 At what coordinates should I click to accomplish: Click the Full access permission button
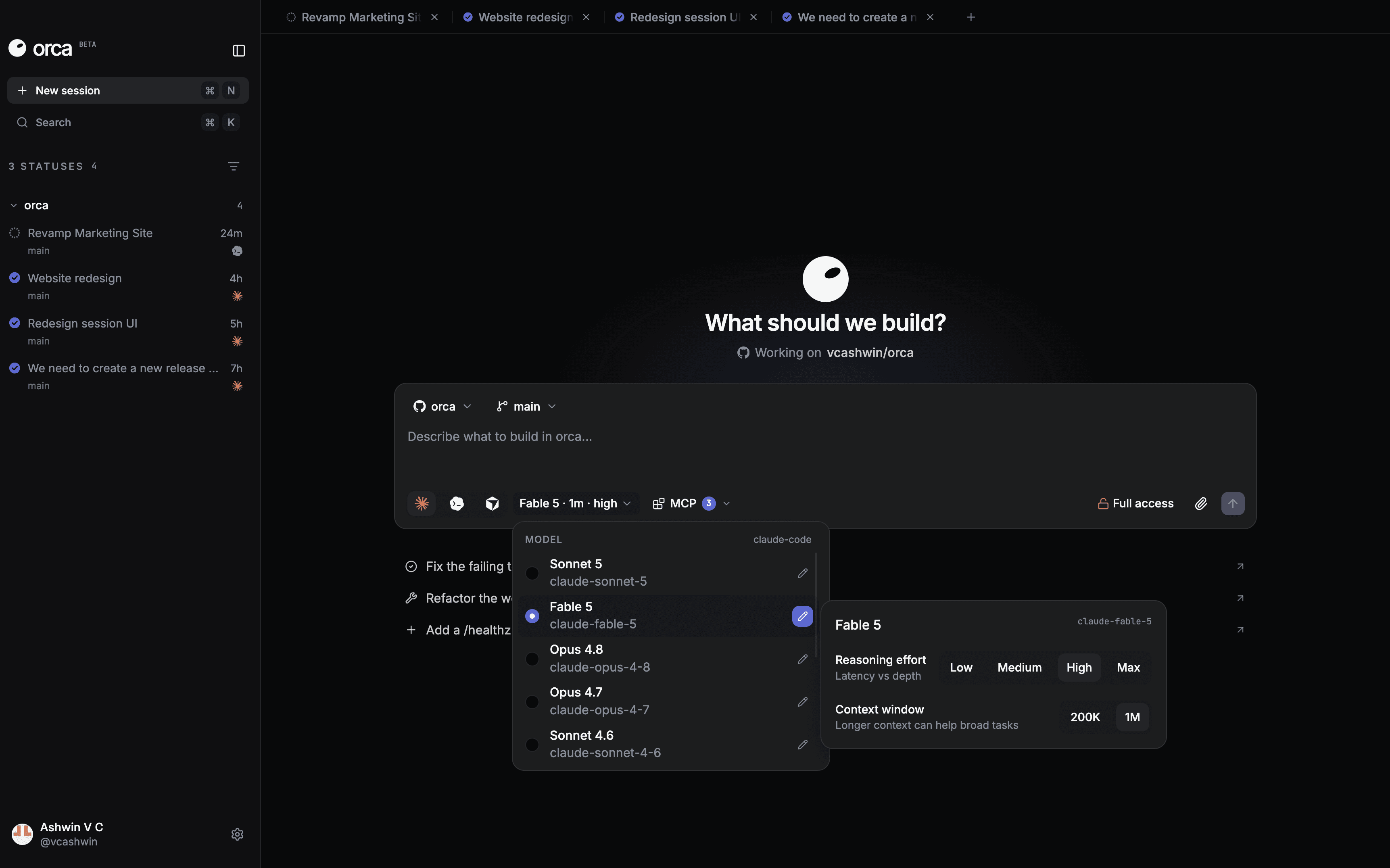pyautogui.click(x=1135, y=503)
